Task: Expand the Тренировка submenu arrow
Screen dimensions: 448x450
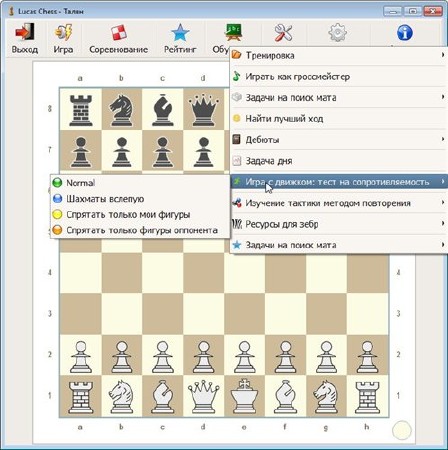Action: tap(443, 55)
